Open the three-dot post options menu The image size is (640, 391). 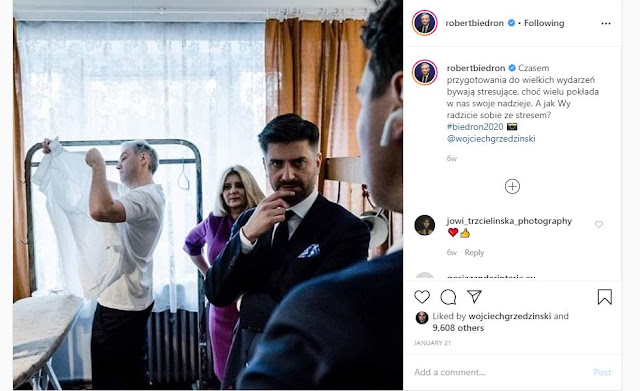tap(606, 23)
